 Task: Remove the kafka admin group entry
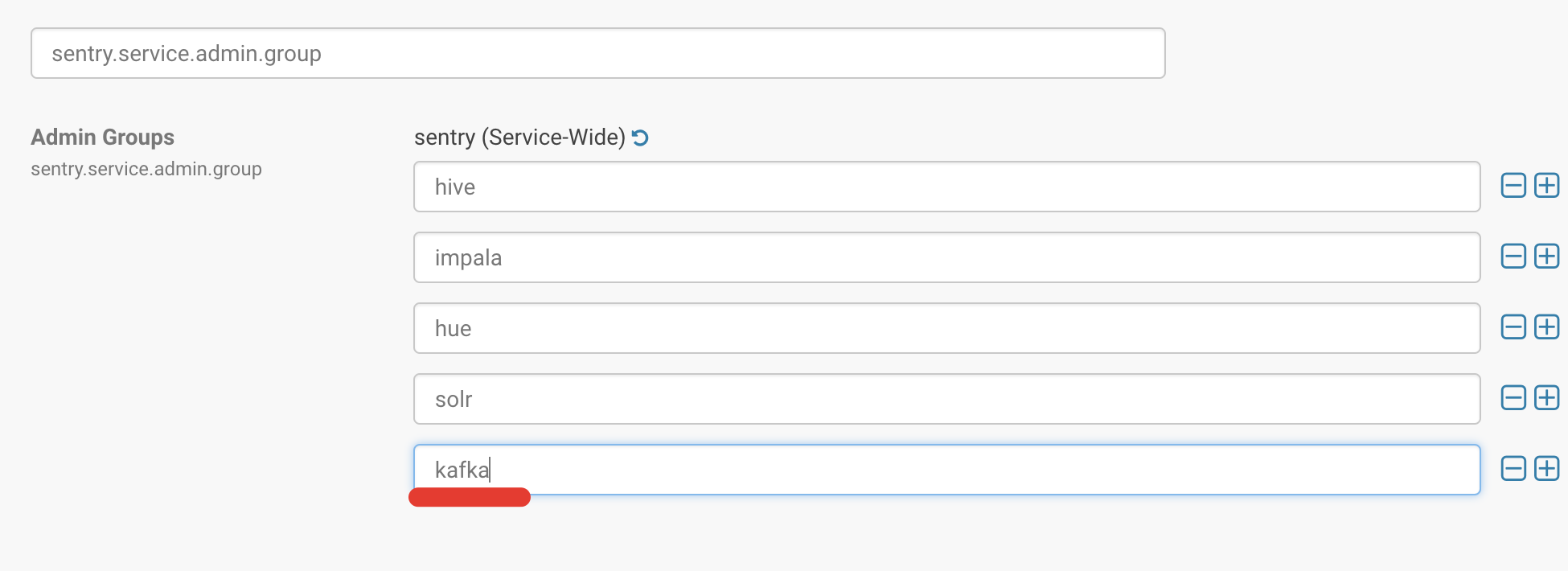[1513, 469]
